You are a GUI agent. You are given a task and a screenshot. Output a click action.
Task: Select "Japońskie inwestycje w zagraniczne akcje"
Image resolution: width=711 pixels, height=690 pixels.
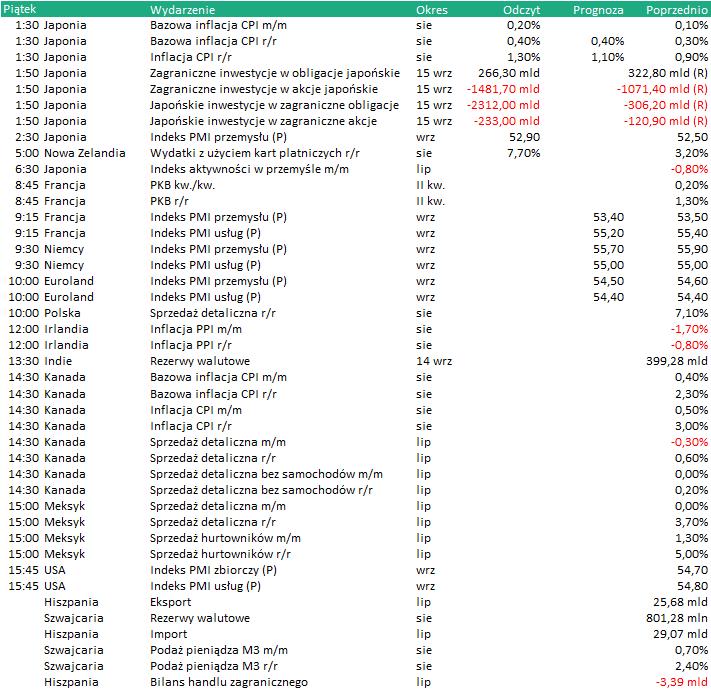[x=263, y=121]
